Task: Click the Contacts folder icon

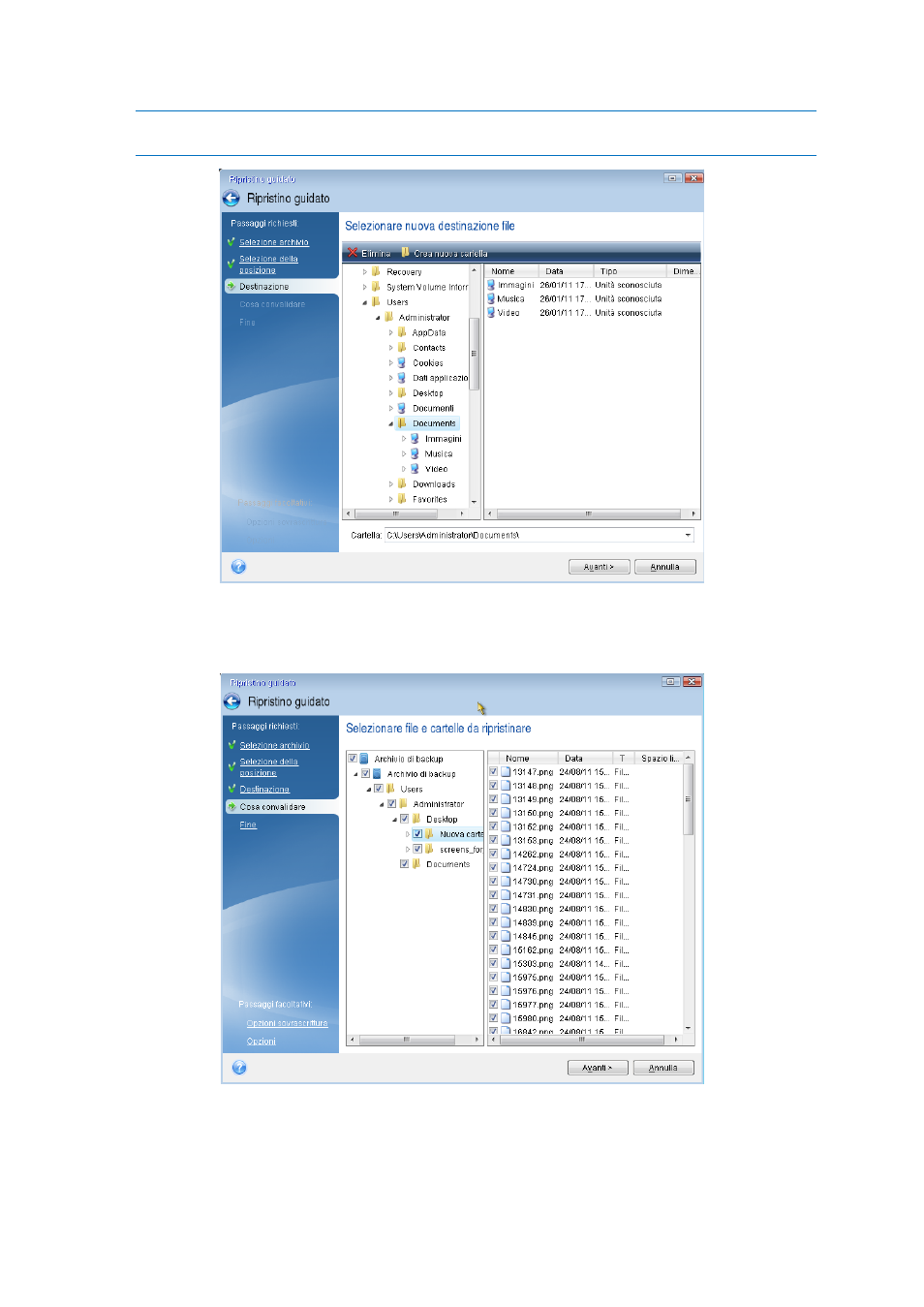Action: 402,348
